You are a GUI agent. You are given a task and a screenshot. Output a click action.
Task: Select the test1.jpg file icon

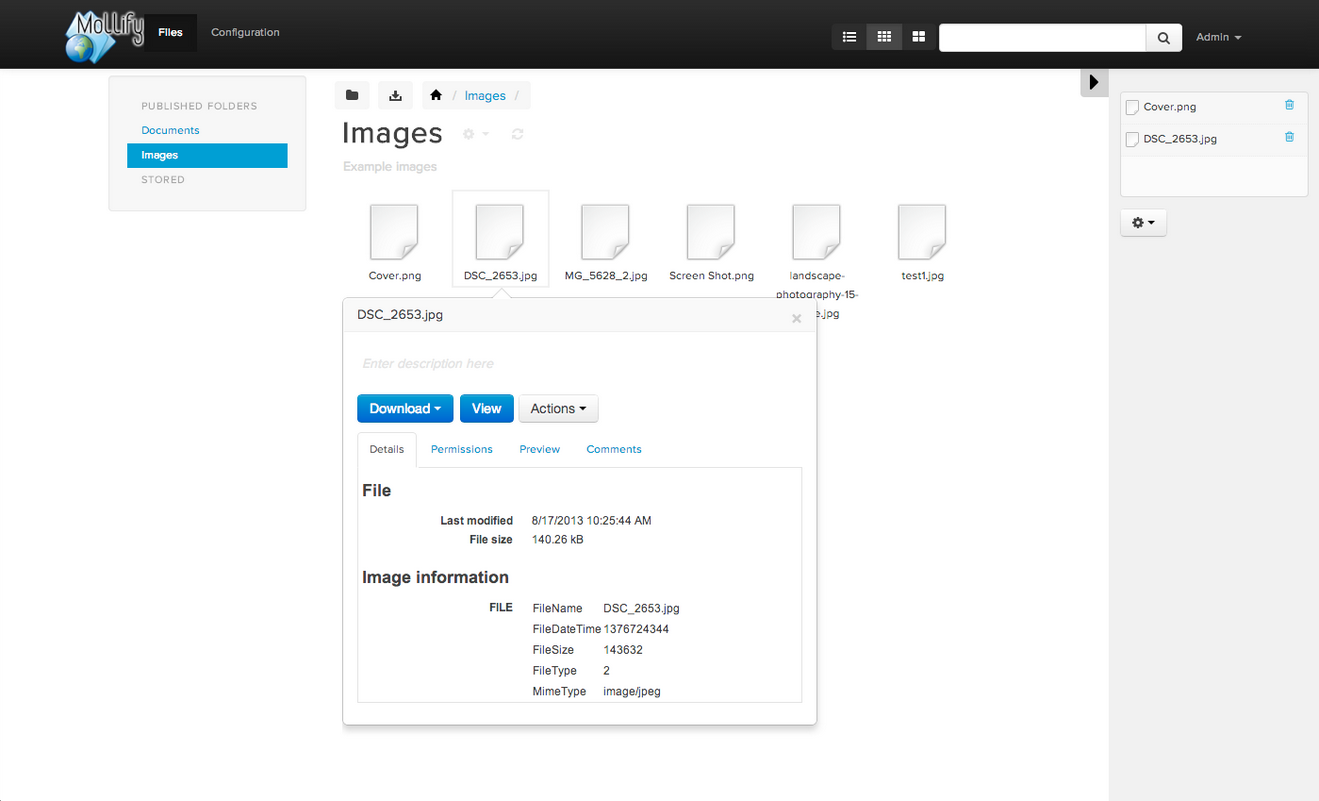pos(922,232)
